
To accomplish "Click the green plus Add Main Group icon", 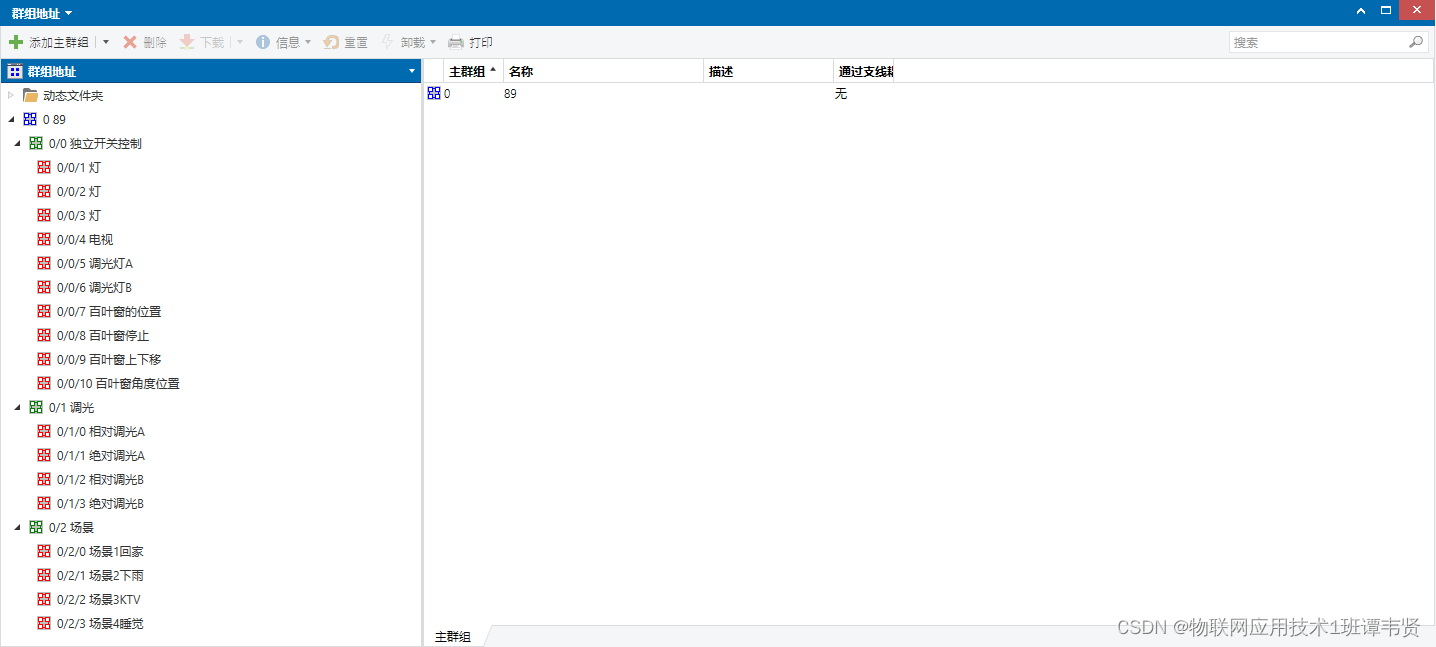I will tap(16, 42).
